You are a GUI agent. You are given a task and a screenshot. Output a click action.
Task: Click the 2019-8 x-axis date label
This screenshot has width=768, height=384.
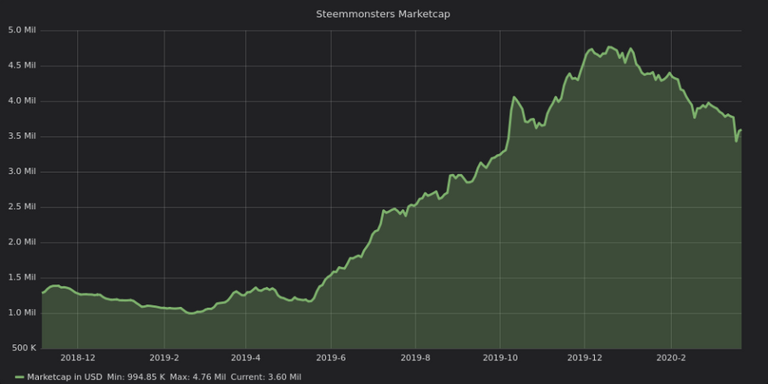[415, 358]
